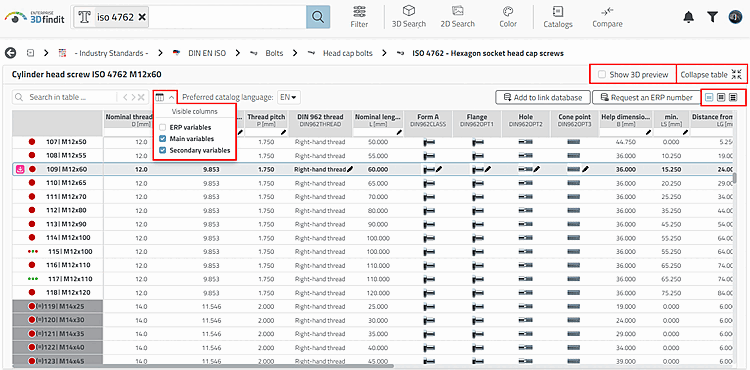This screenshot has height=370, width=750.
Task: Edit Nominal length column filter pencil
Action: (x=398, y=132)
